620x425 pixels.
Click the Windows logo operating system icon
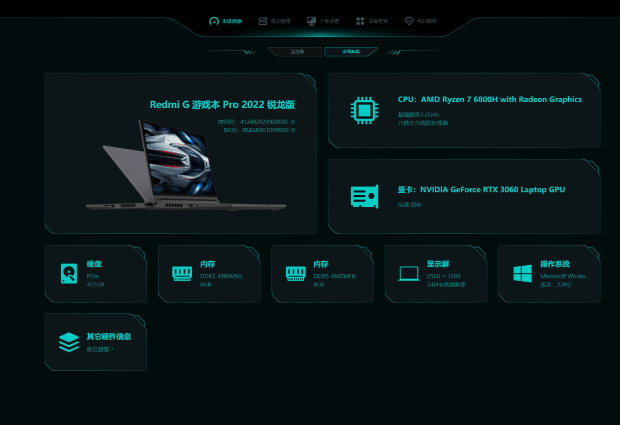point(522,274)
